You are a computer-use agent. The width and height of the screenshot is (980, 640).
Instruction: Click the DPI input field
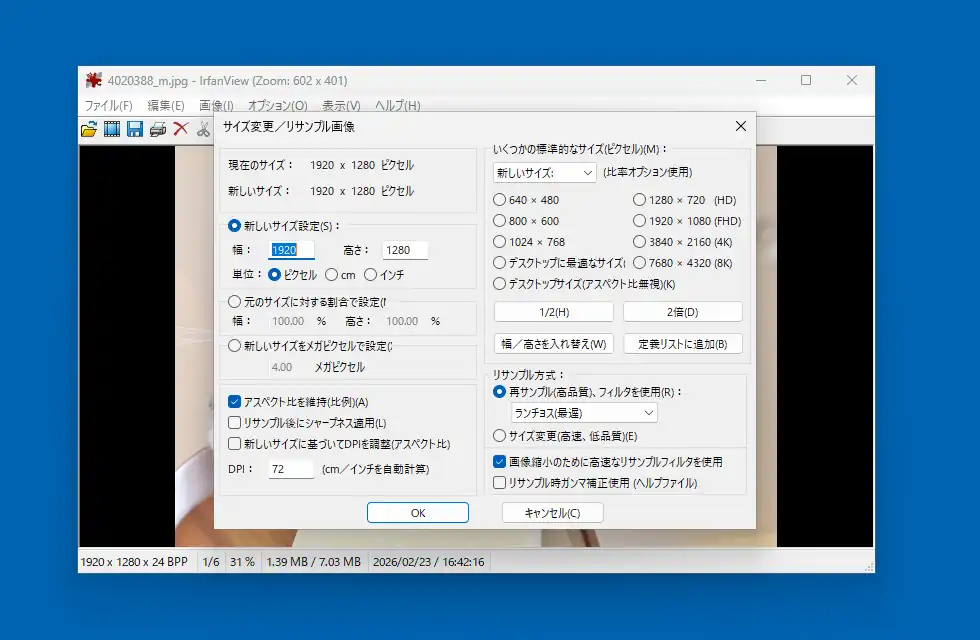tap(291, 469)
